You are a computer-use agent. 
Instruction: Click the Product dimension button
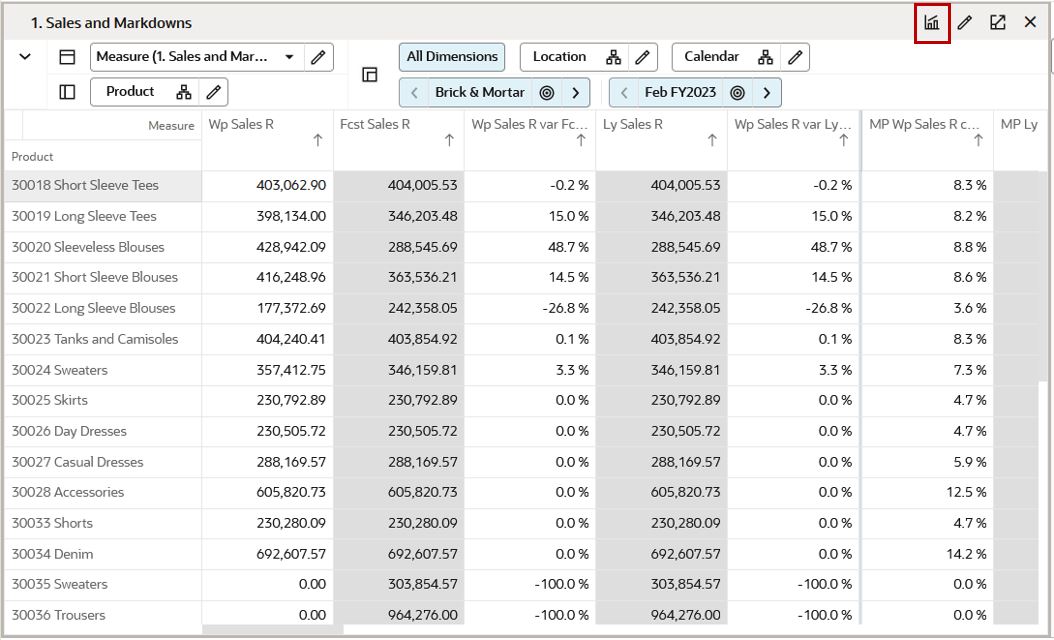(130, 91)
